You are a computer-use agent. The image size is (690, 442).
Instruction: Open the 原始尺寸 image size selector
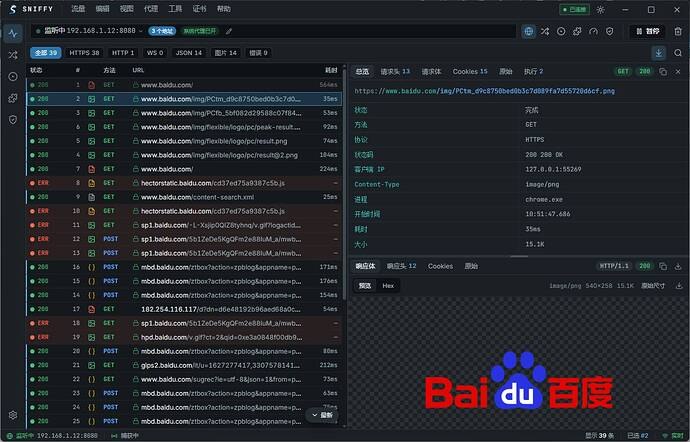[653, 286]
